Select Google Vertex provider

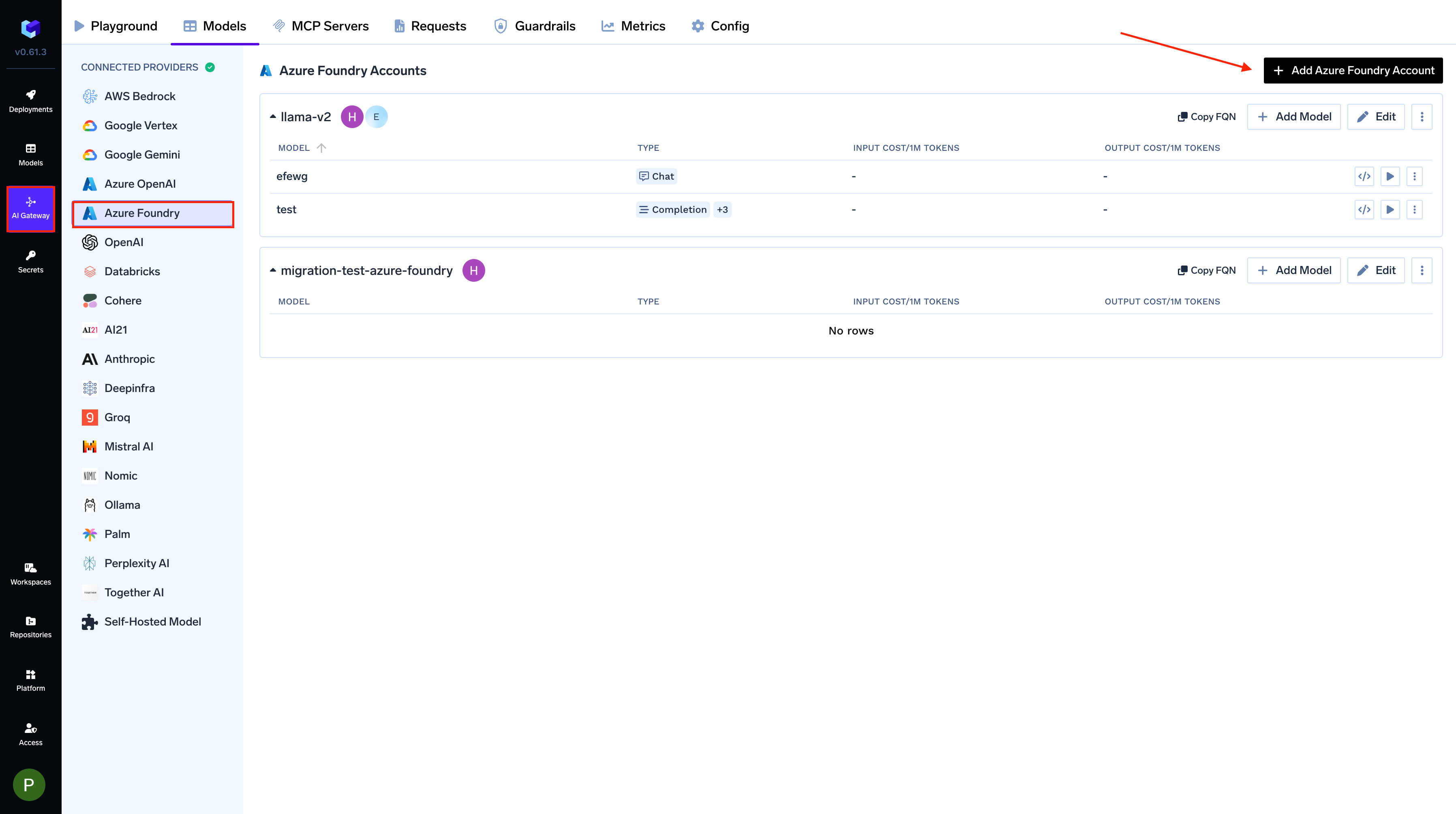[152, 126]
